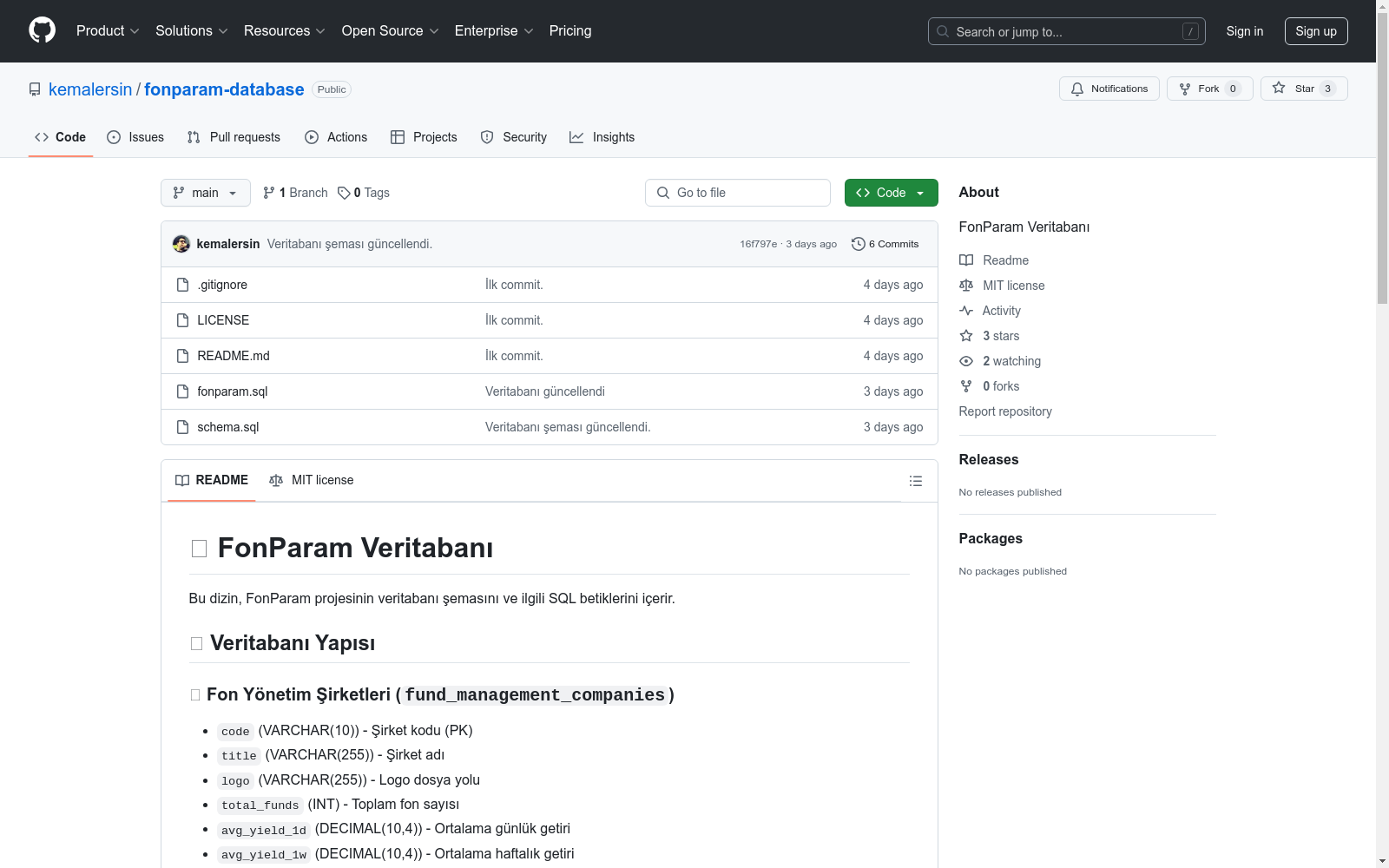The height and width of the screenshot is (868, 1389).
Task: Expand the Solutions menu
Action: click(x=192, y=30)
